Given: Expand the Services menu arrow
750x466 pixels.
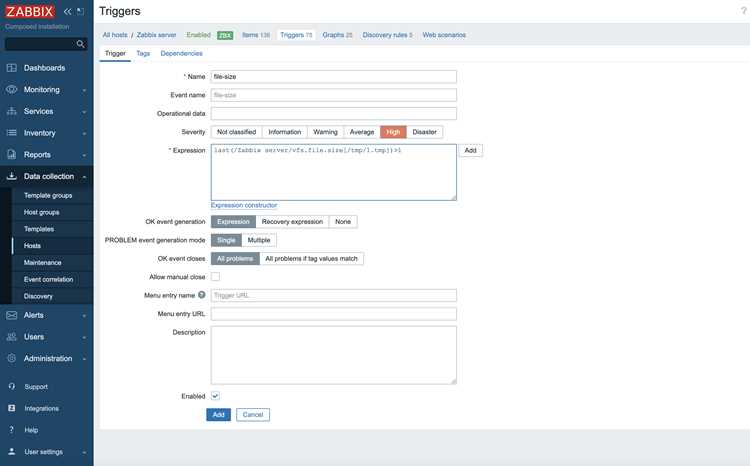Looking at the screenshot, I should pyautogui.click(x=84, y=111).
